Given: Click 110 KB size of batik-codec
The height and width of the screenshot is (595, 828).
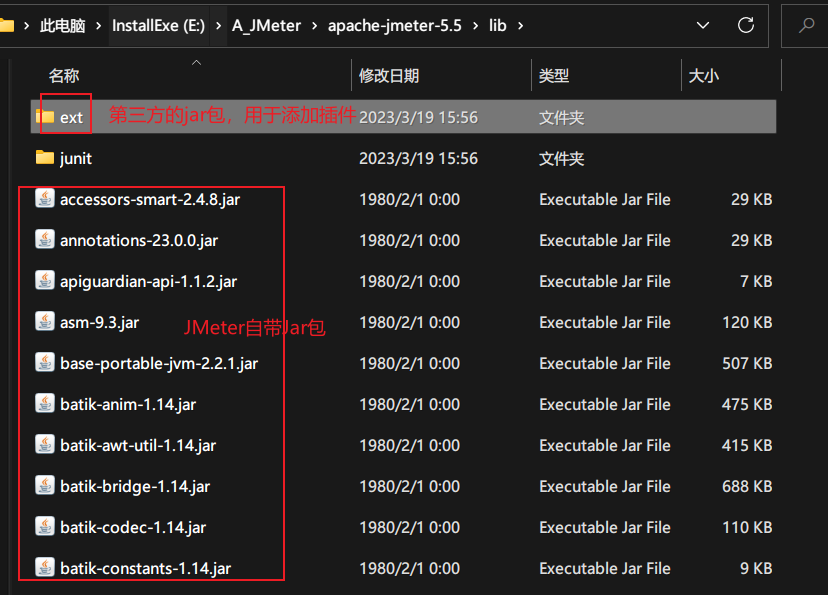Looking at the screenshot, I should (747, 527).
